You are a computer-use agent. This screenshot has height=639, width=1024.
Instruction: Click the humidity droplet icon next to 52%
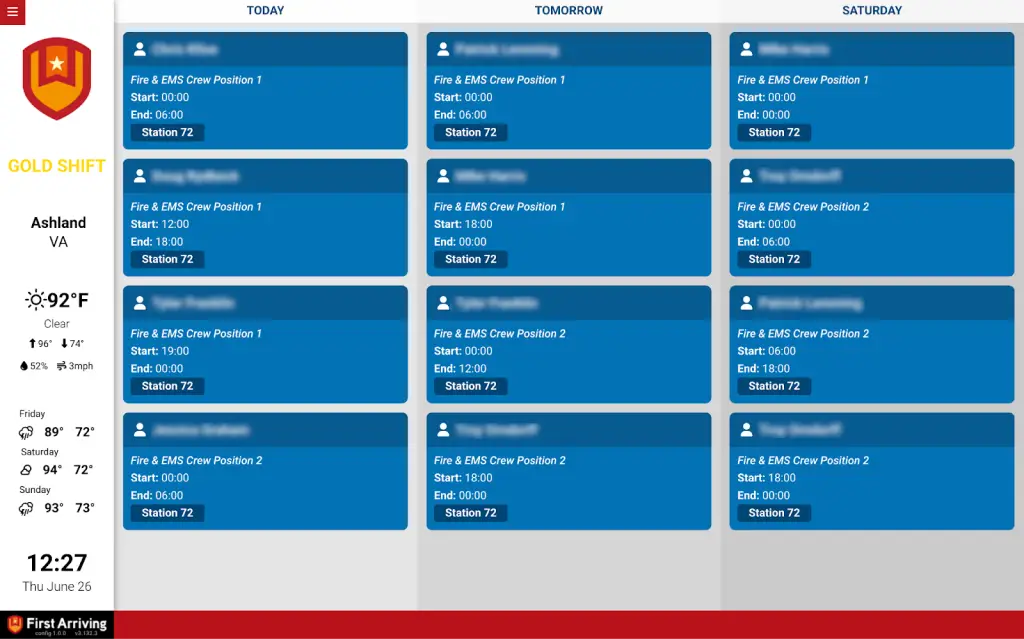24,366
